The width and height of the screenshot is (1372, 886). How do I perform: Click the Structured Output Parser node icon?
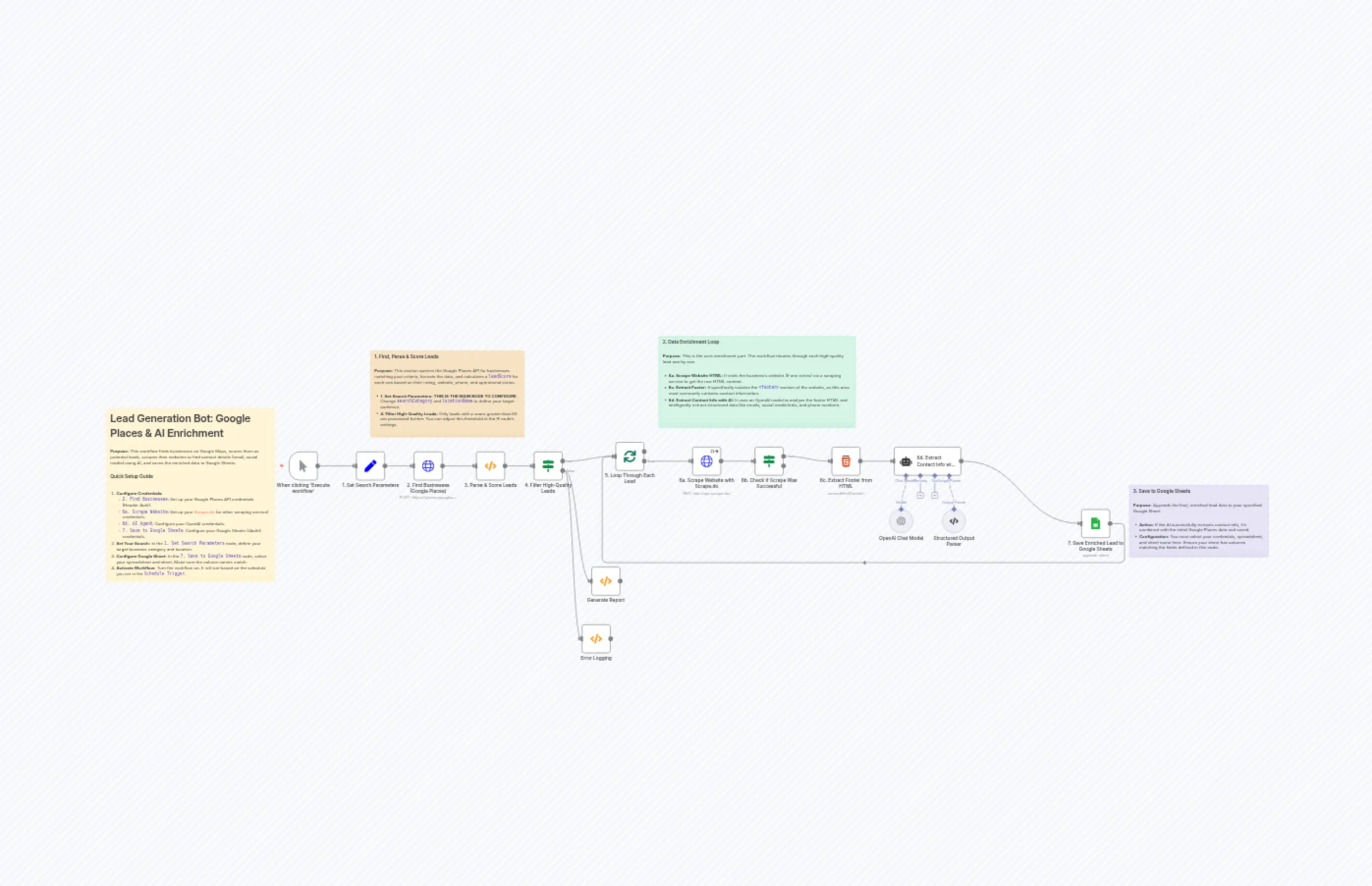(x=954, y=521)
